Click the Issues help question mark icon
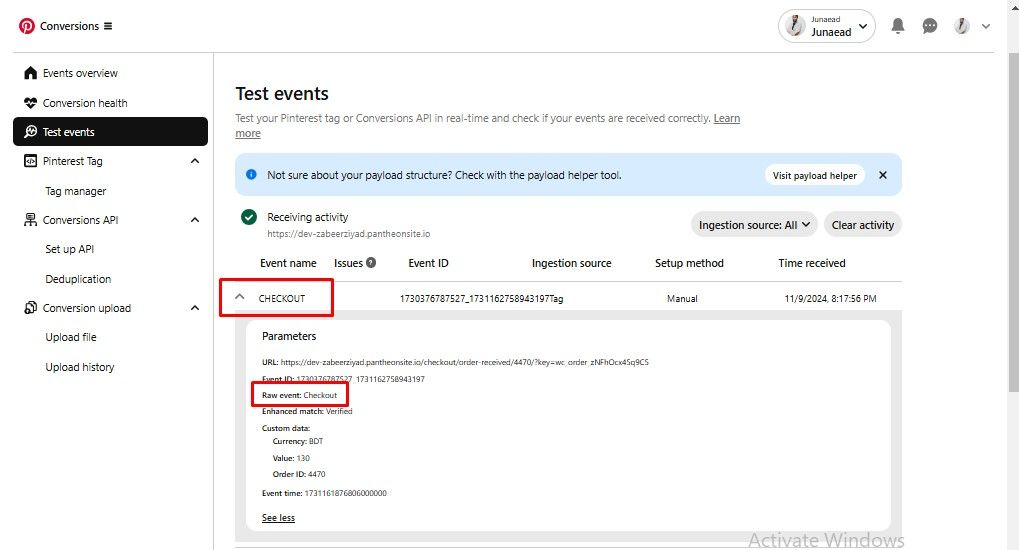This screenshot has width=1019, height=550. 371,263
